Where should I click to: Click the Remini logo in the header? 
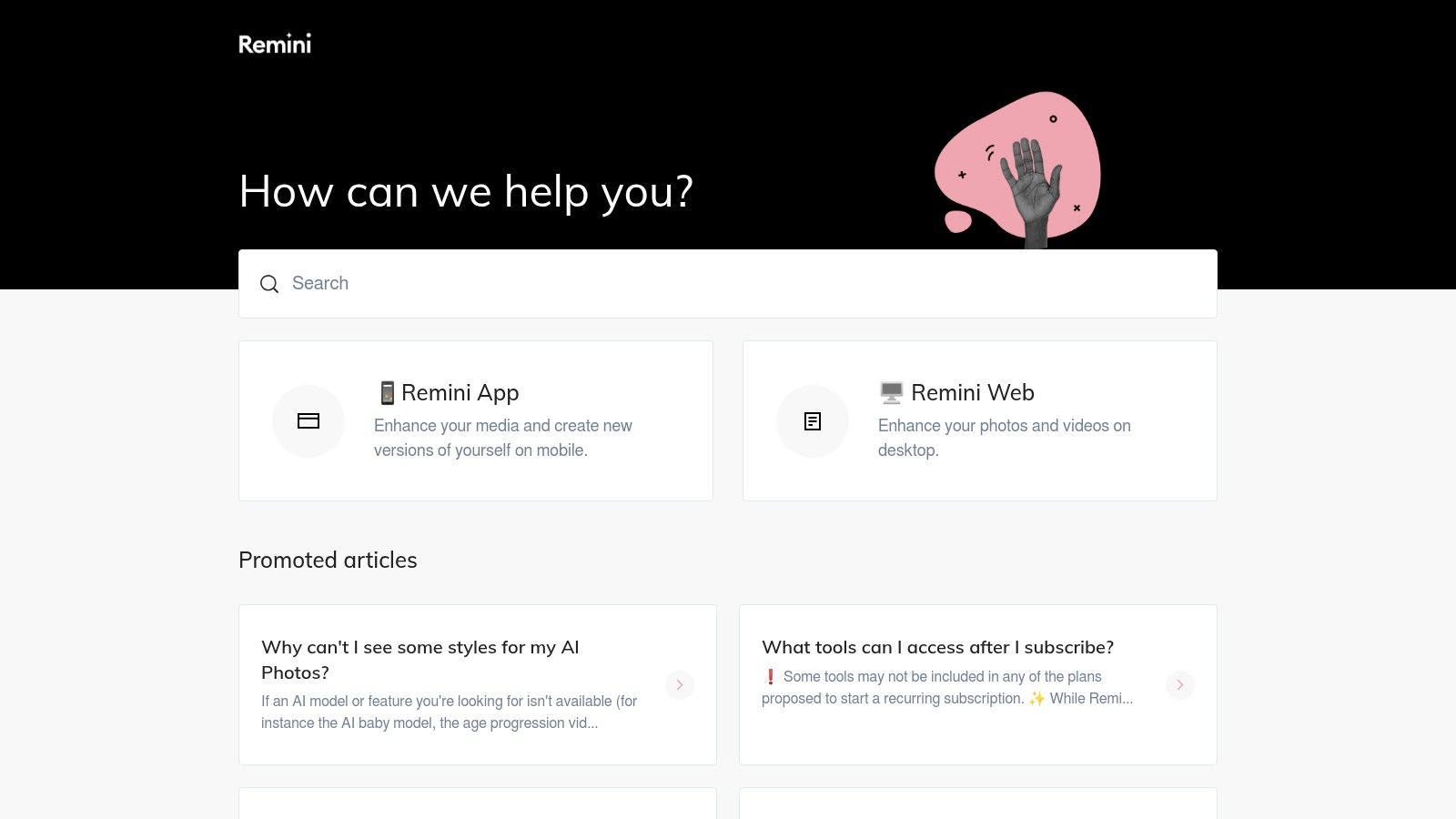(275, 44)
